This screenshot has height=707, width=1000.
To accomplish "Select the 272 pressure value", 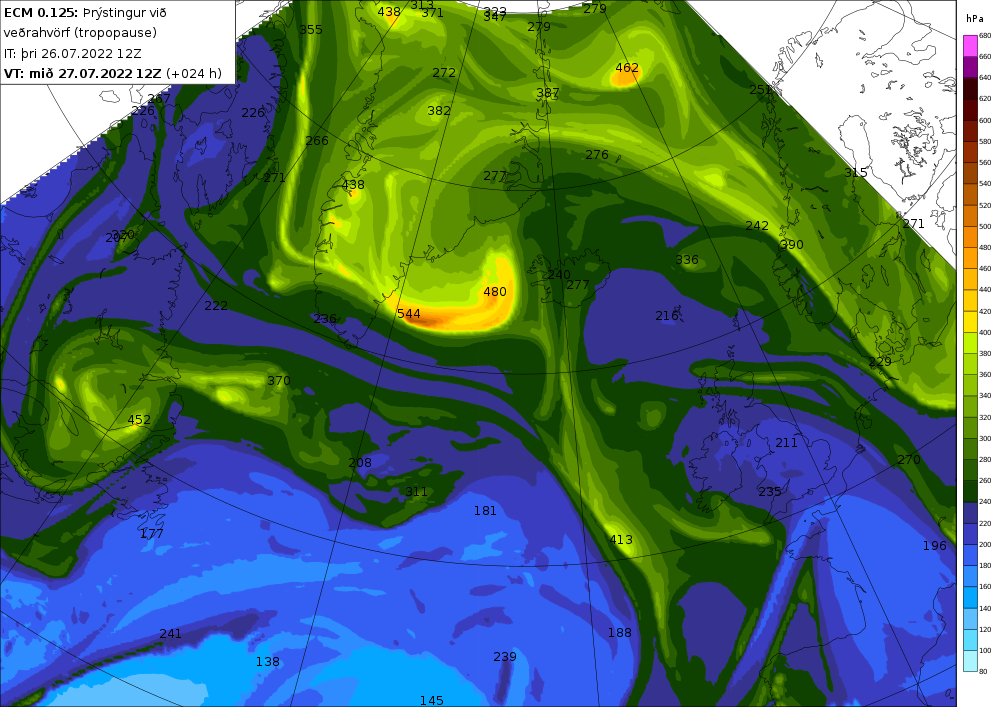I will point(444,73).
